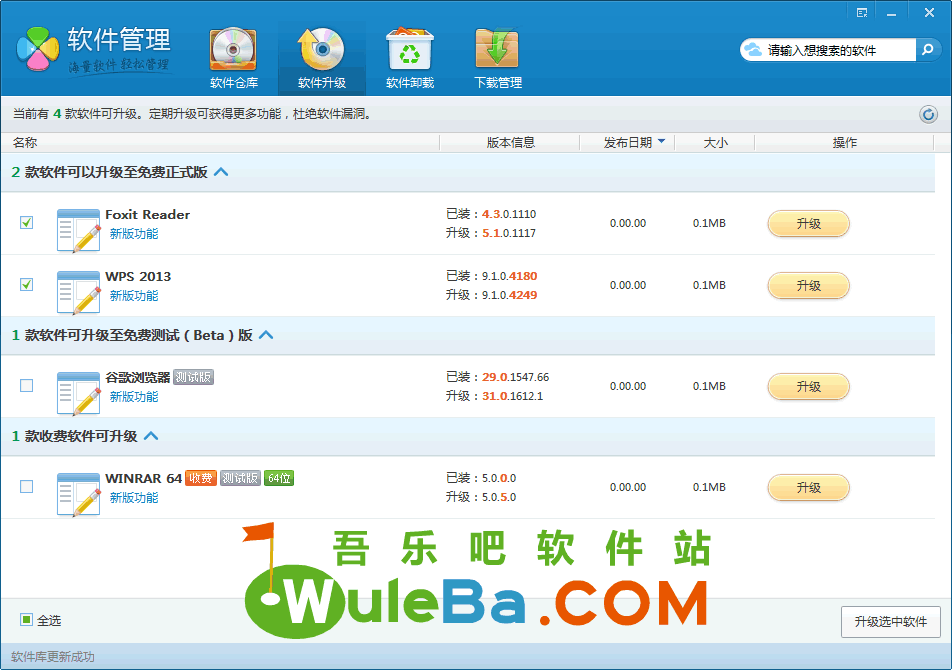The height and width of the screenshot is (670, 952).
Task: View 新版功能 for WINRAR 64
Action: tap(134, 498)
